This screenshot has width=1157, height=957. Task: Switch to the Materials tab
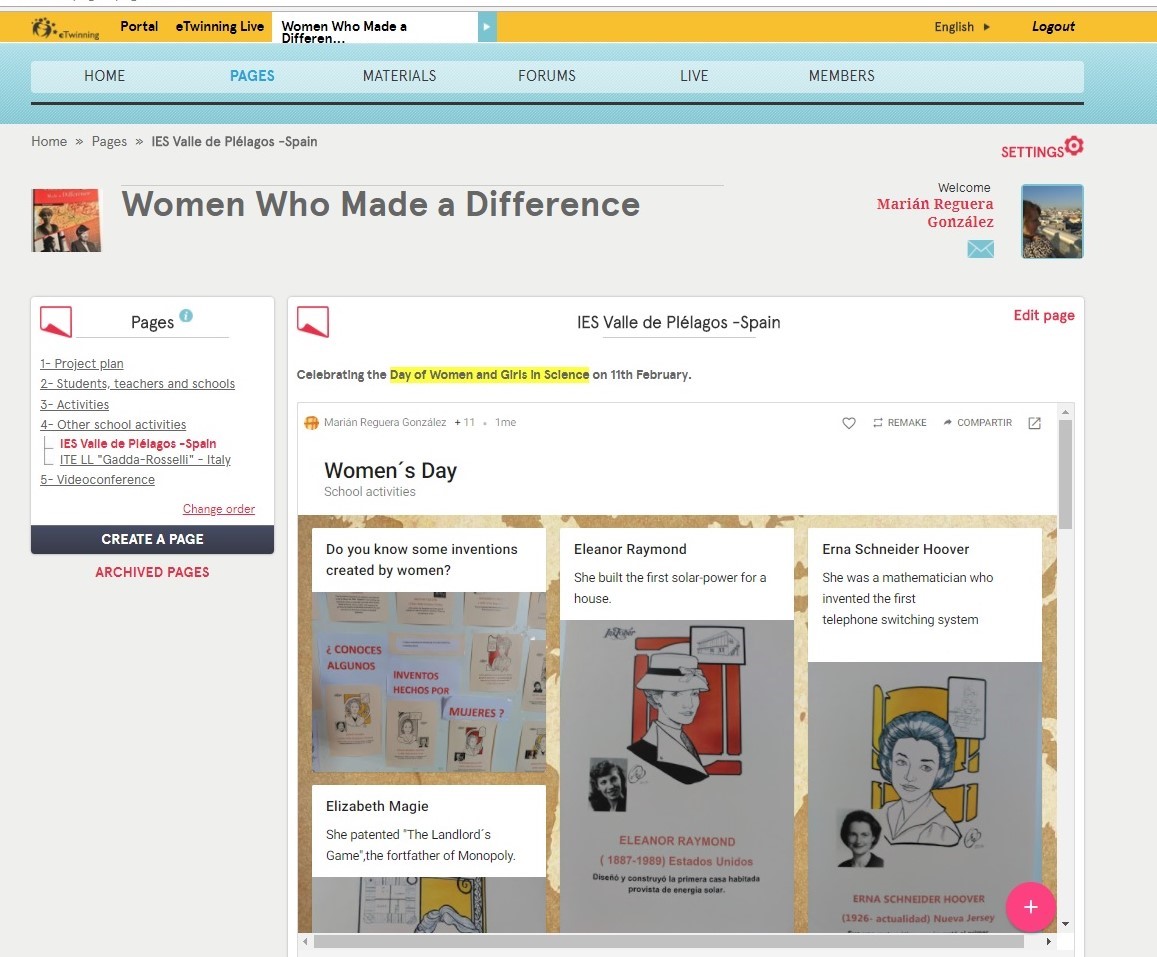click(399, 76)
